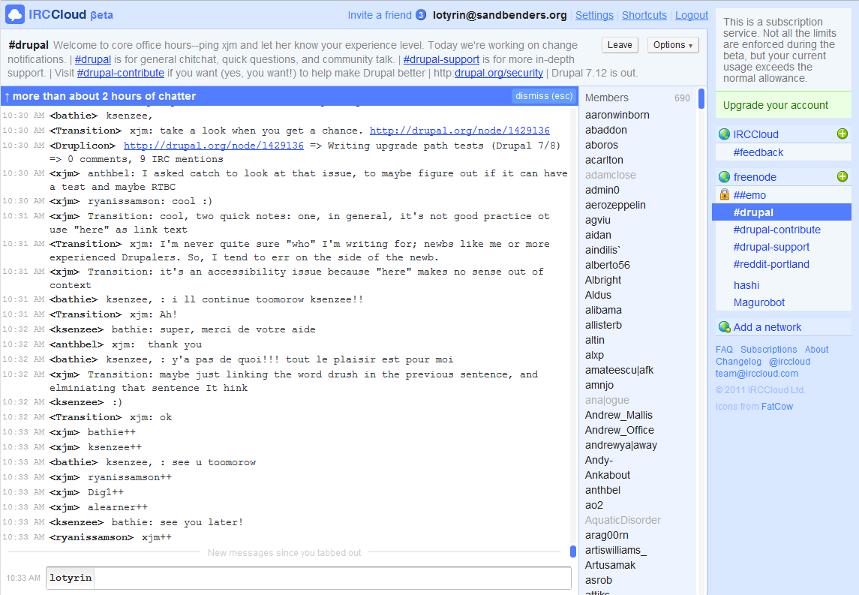Leave the #drupal channel

pyautogui.click(x=620, y=45)
